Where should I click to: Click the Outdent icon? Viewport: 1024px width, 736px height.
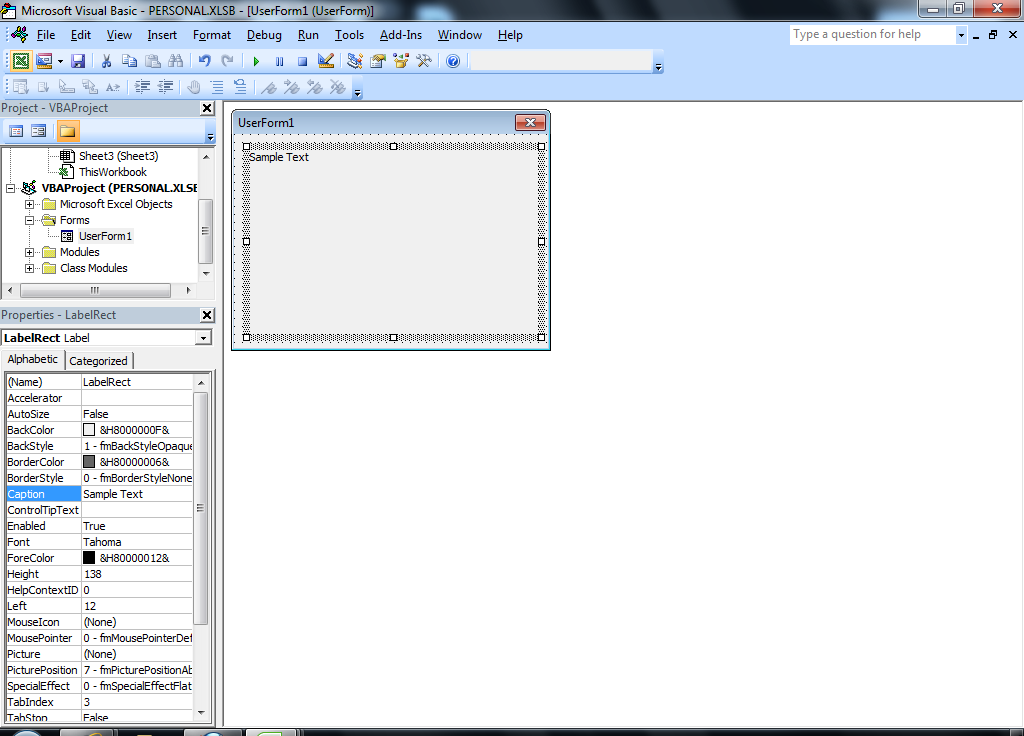coord(165,86)
